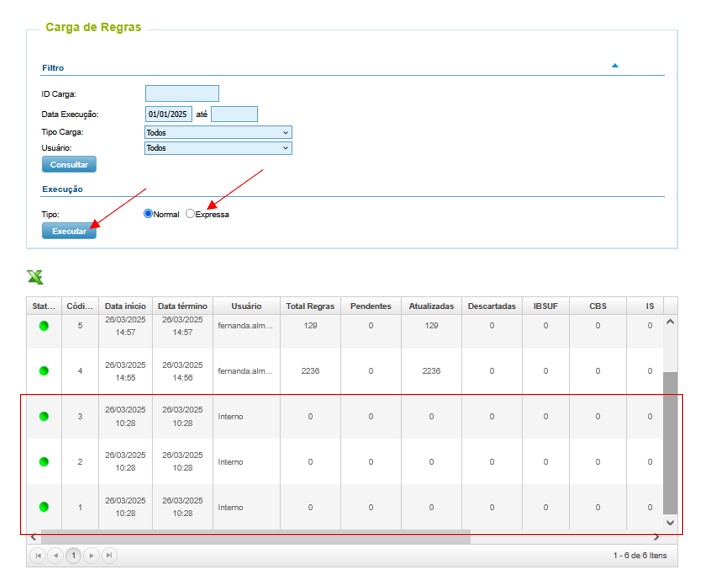Image resolution: width=711 pixels, height=577 pixels.
Task: Collapse the Filtro section using the triangle arrow
Action: pos(615,66)
